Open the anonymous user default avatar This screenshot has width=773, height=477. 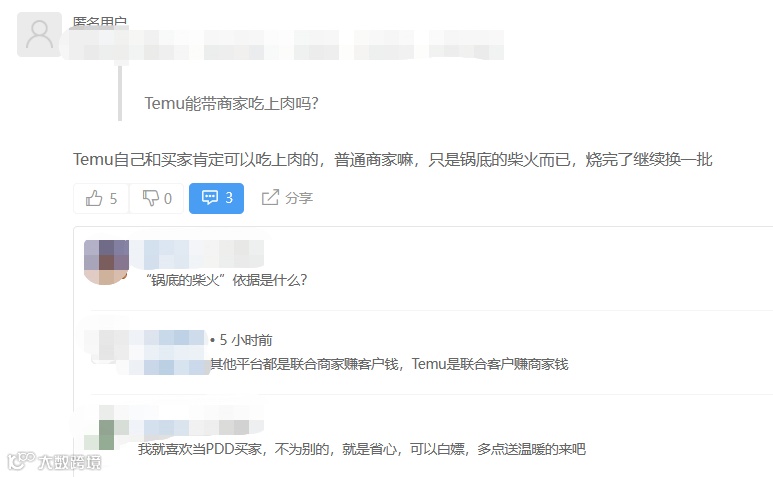pyautogui.click(x=39, y=34)
